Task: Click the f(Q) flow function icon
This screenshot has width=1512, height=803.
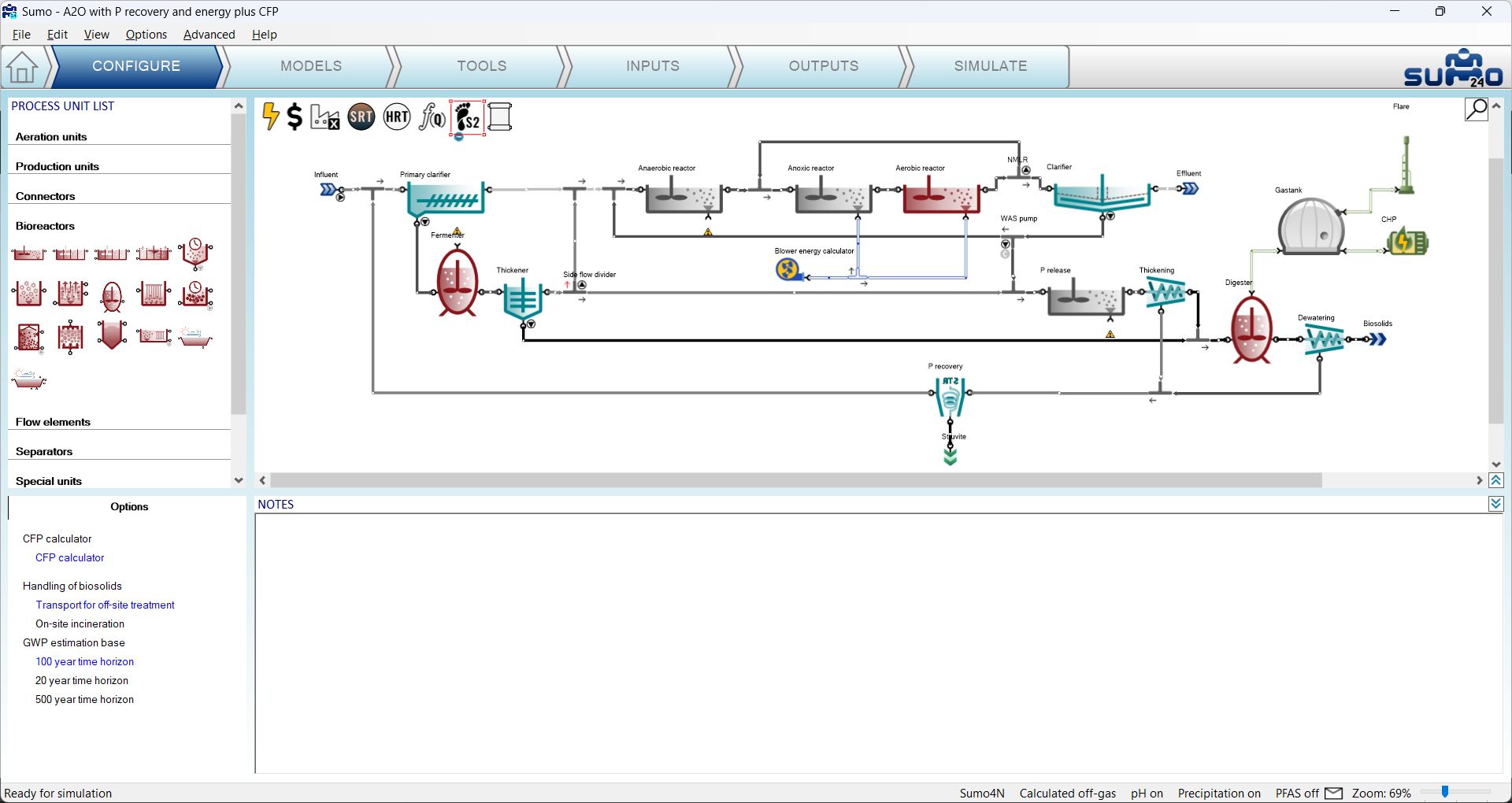Action: (432, 117)
